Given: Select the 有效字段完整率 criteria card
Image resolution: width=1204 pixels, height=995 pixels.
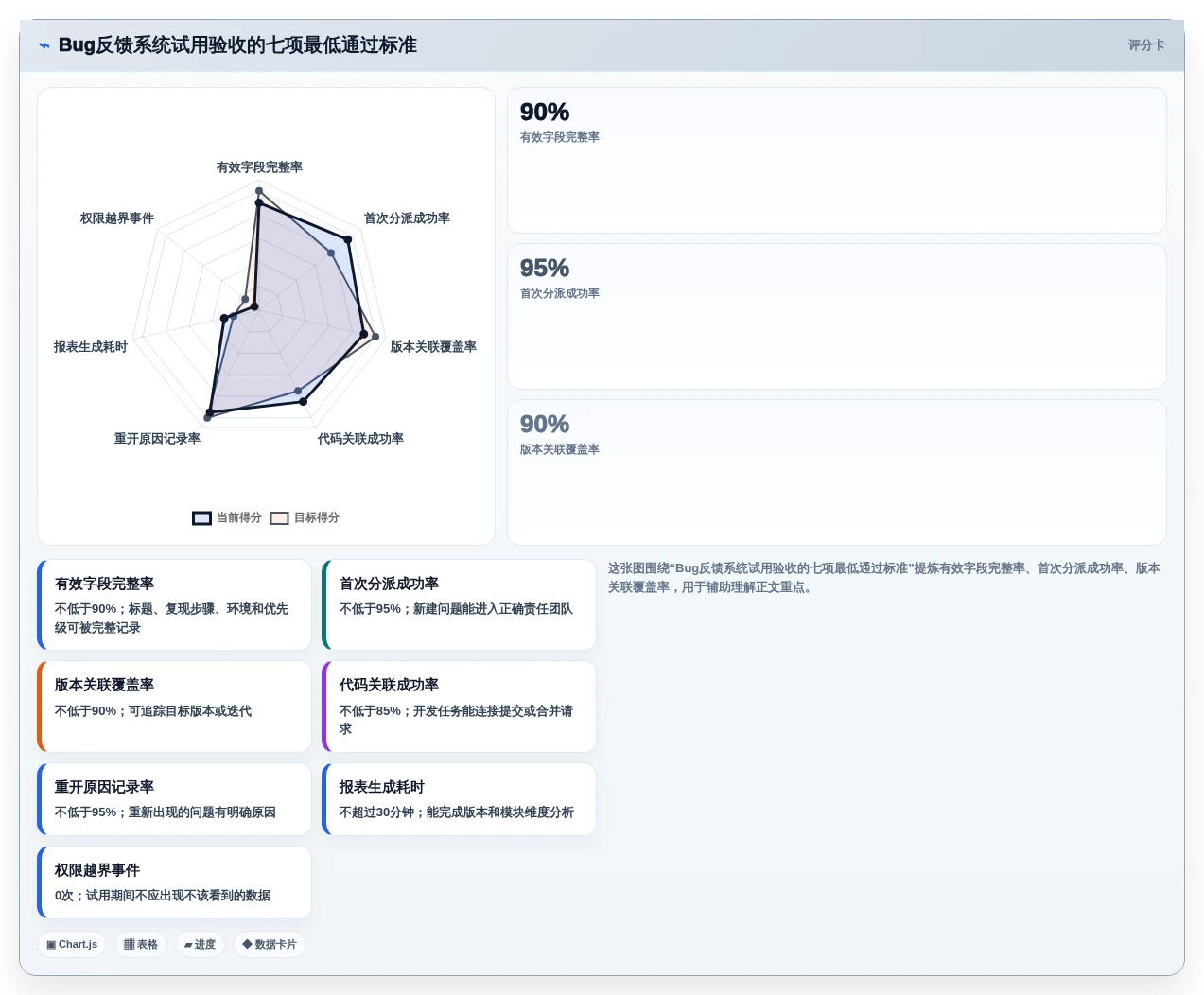Looking at the screenshot, I should click(x=174, y=605).
